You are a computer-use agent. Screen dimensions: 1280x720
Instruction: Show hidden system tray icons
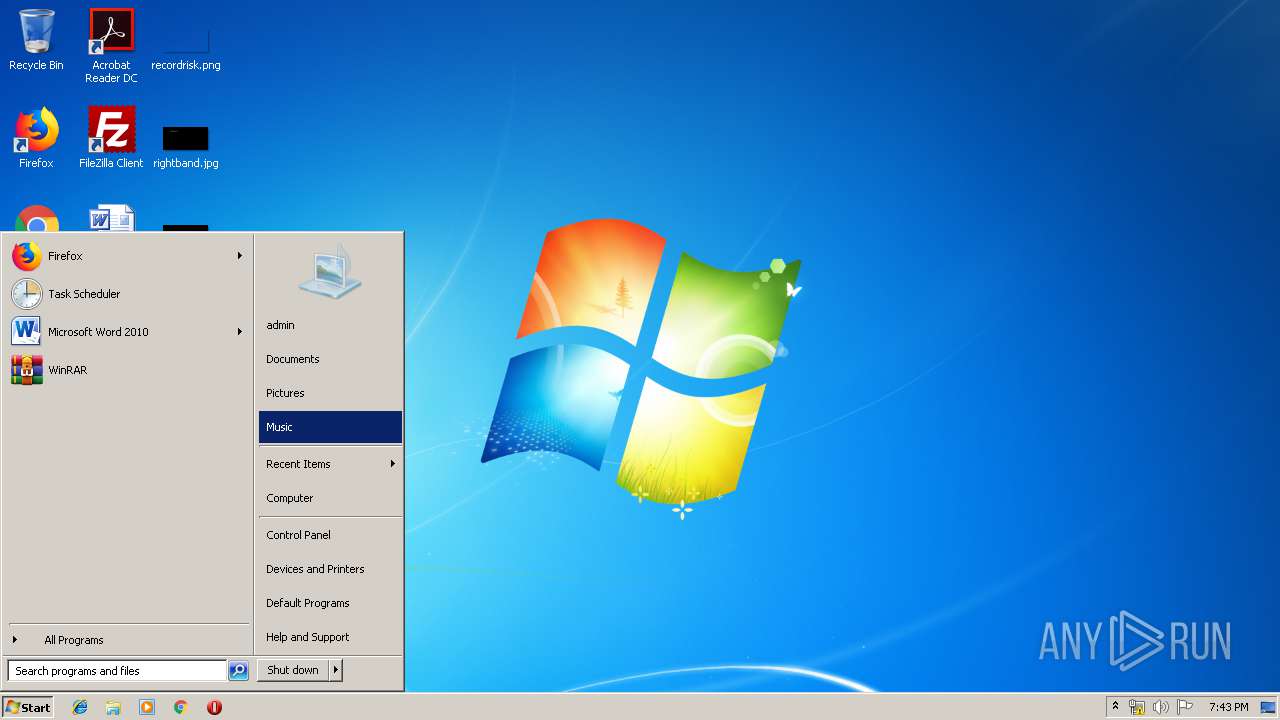point(1115,707)
